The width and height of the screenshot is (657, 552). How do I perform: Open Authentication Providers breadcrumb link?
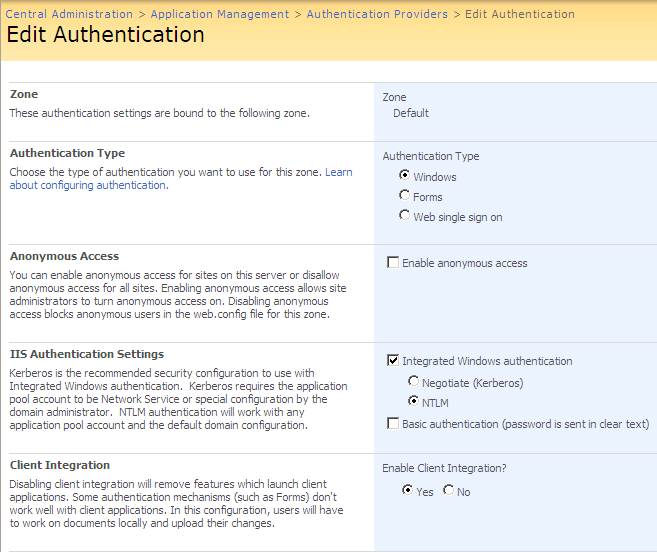[x=377, y=14]
